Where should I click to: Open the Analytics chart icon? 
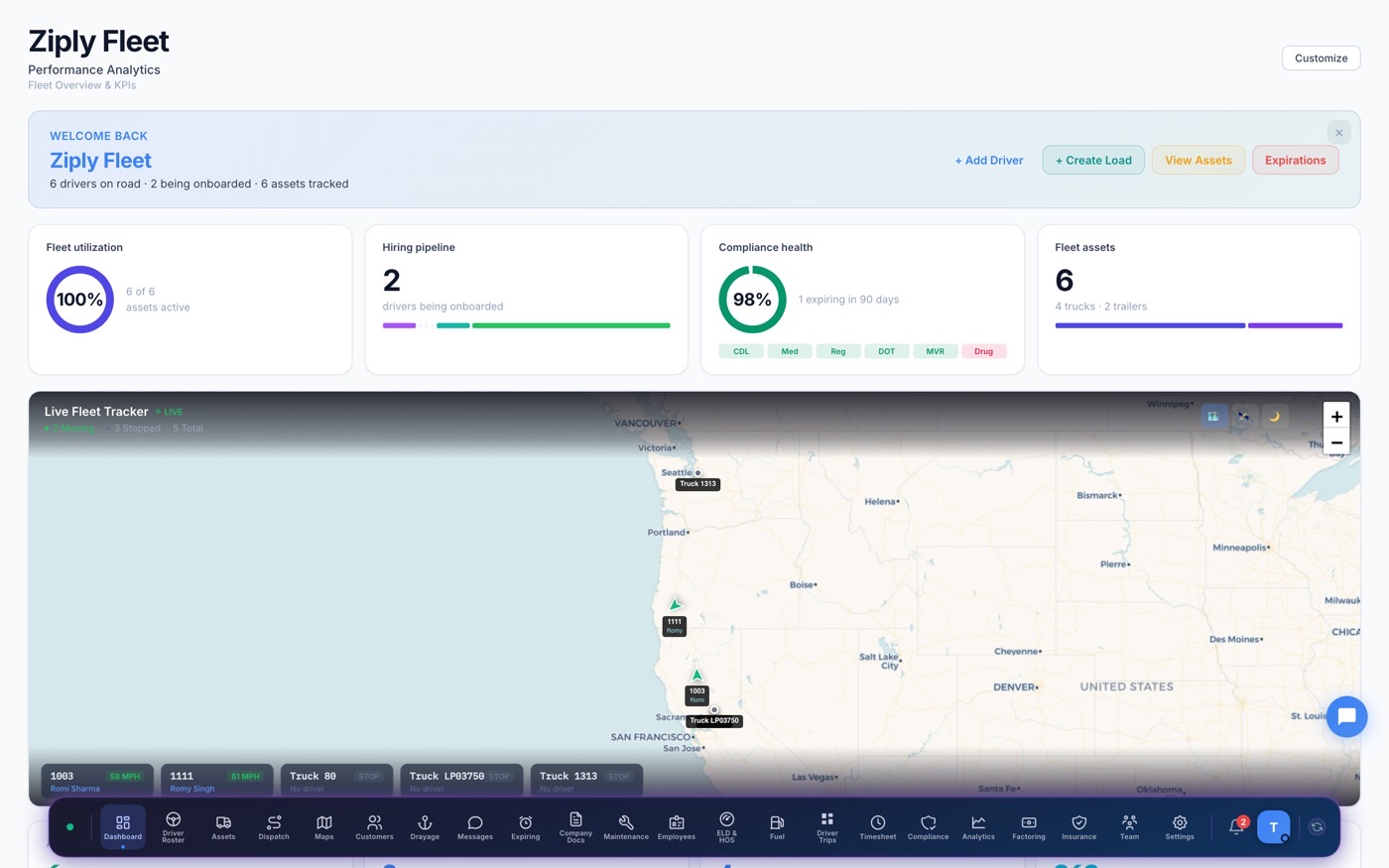point(978,827)
